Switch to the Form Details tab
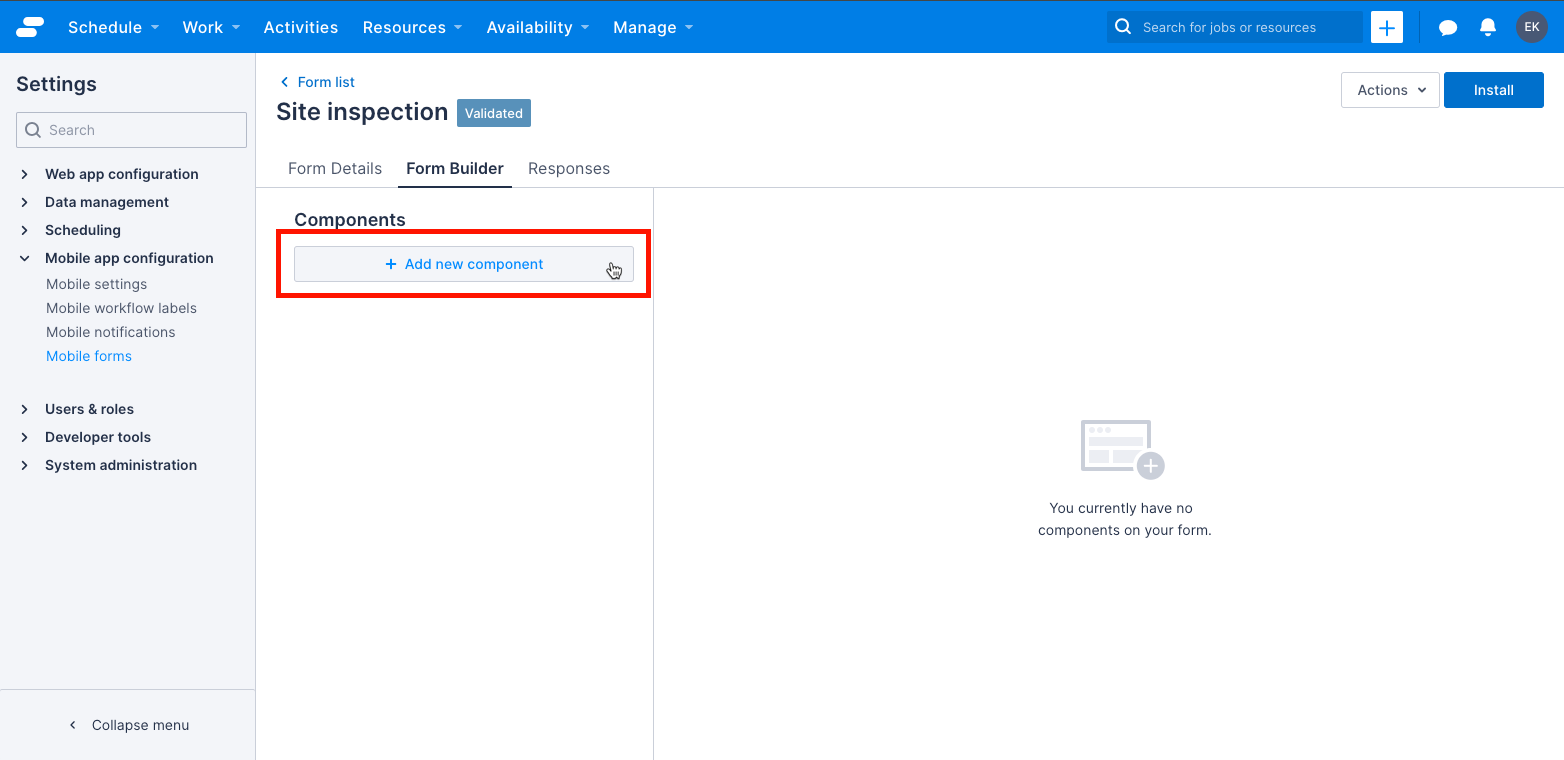This screenshot has width=1564, height=760. 334,168
